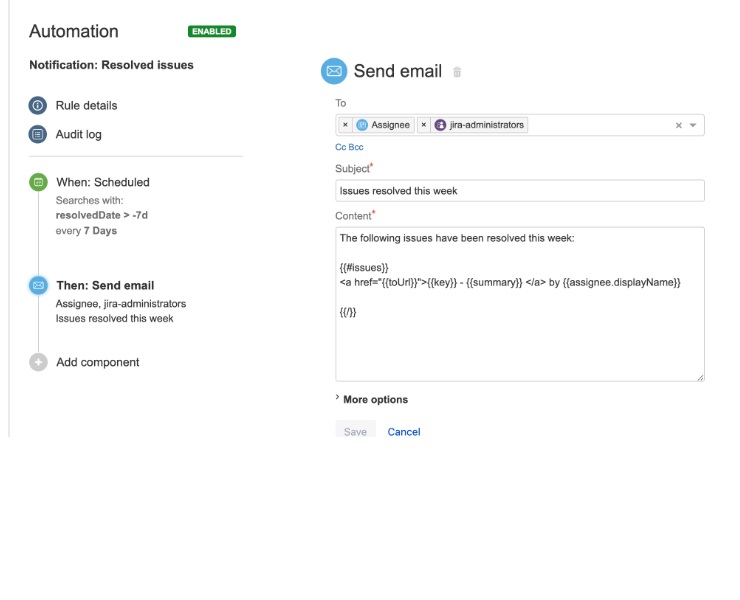
Task: Delete the Send email action via the trash icon
Action: tap(457, 72)
